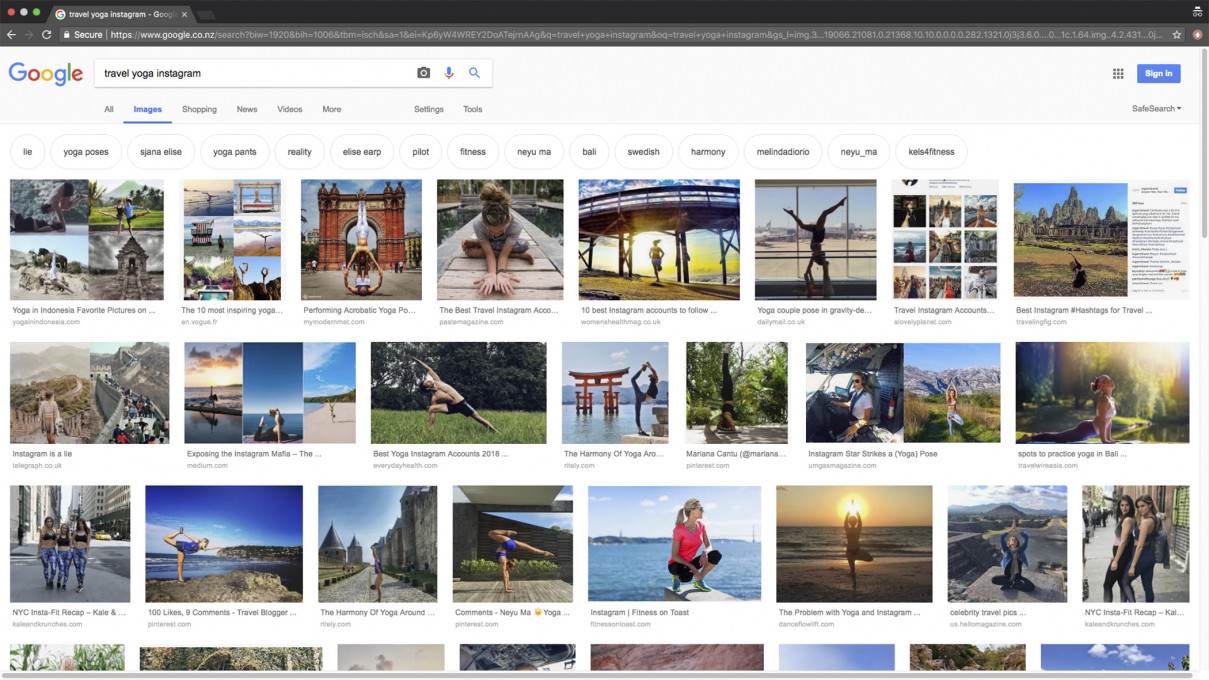Click the Secure padlock site info

pos(82,34)
